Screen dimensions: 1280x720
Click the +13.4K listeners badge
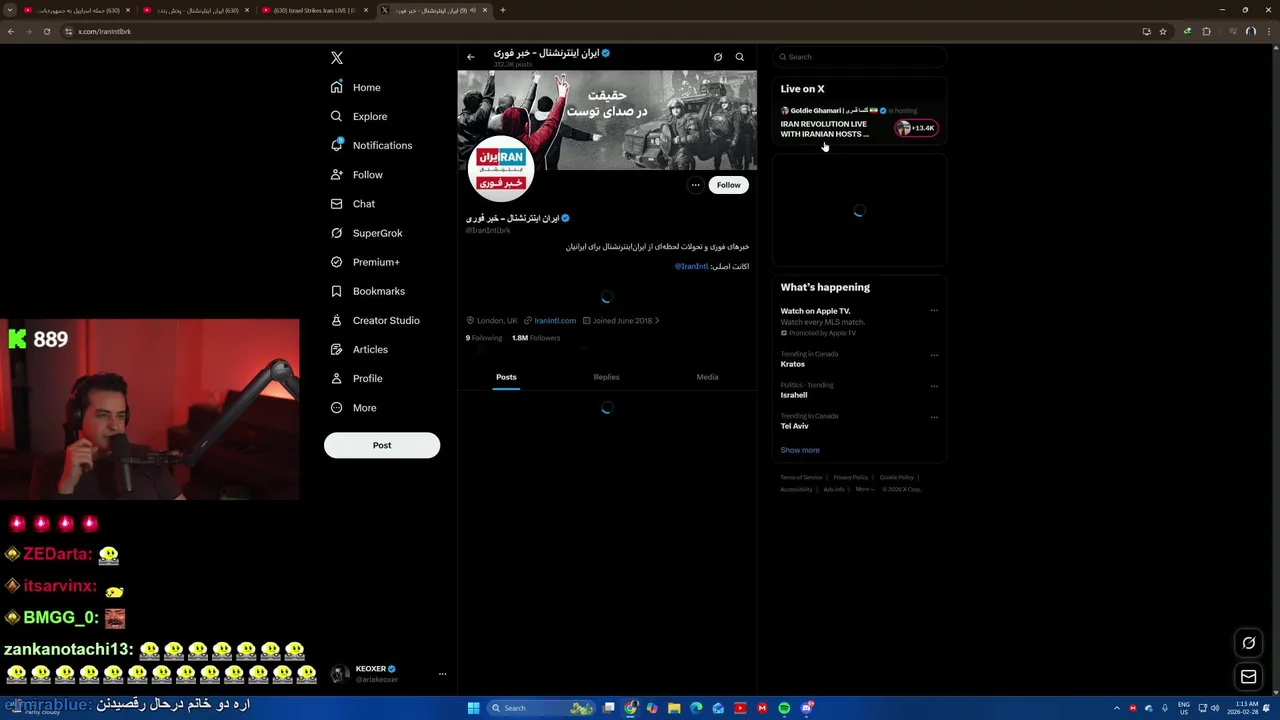click(916, 128)
